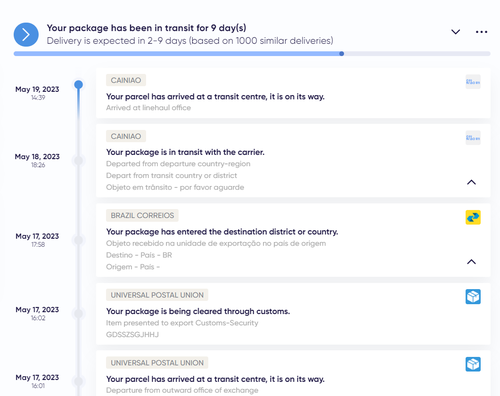Click the BRAZIL CORREIOS carrier tag

pos(142,216)
